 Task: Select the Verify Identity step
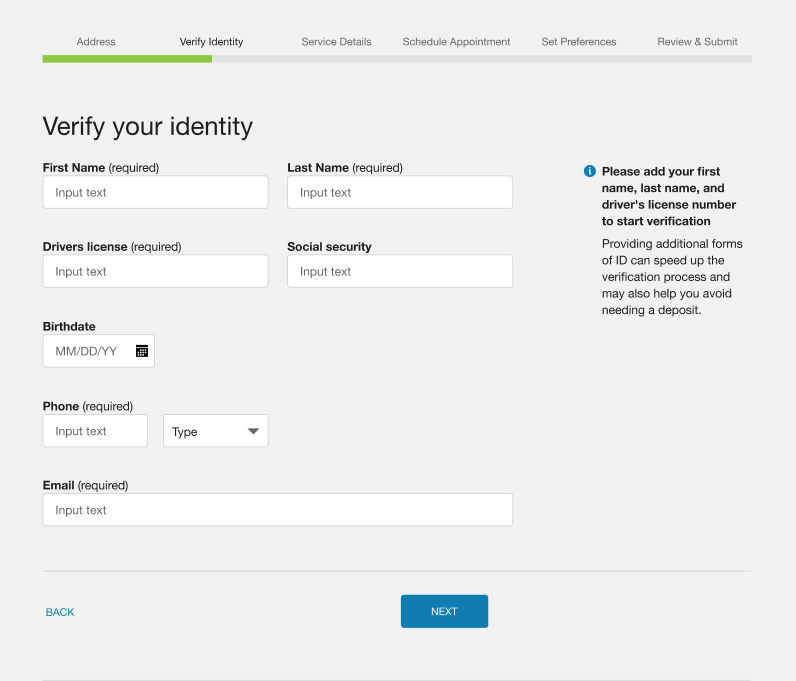211,42
